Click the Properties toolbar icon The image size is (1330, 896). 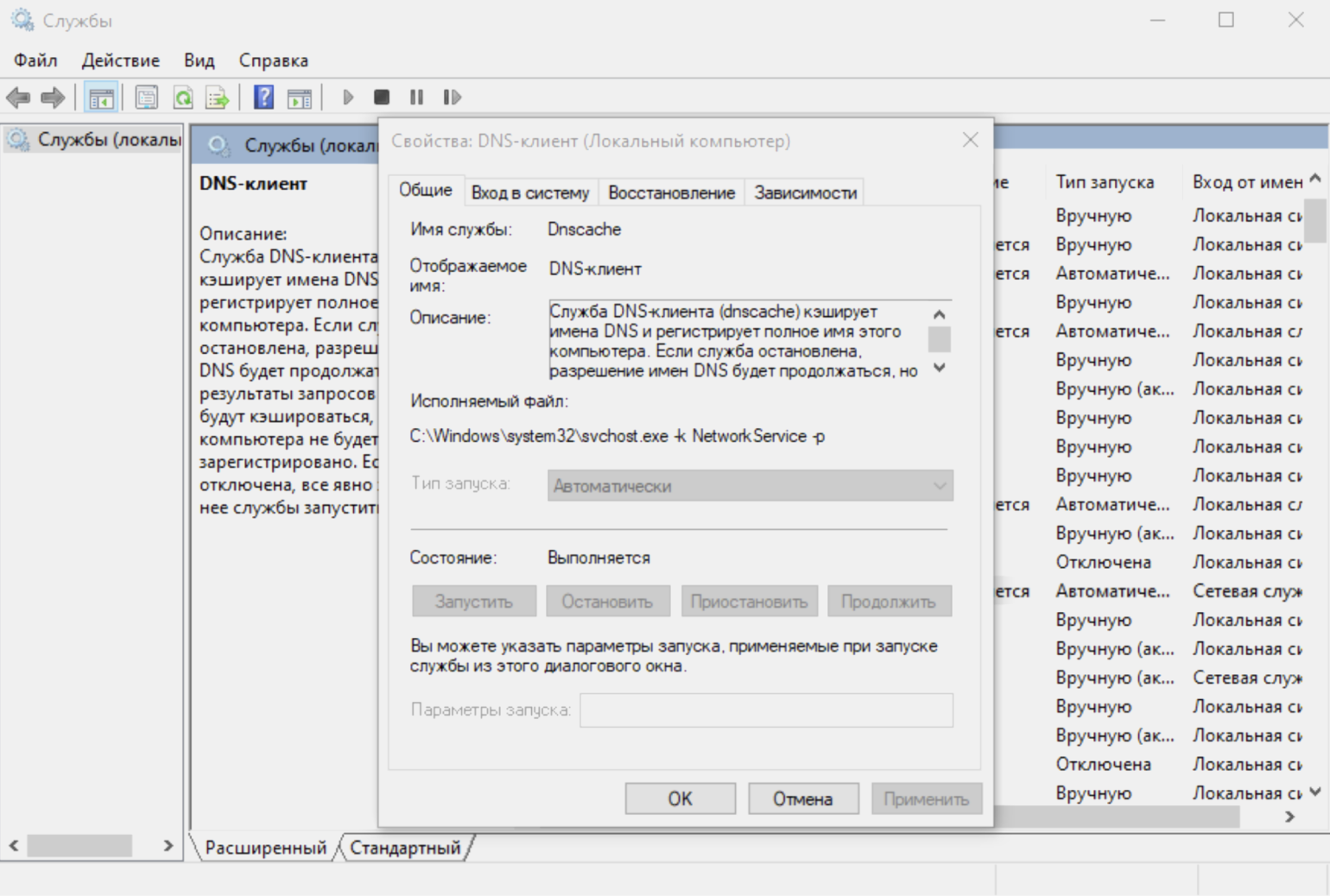coord(147,98)
